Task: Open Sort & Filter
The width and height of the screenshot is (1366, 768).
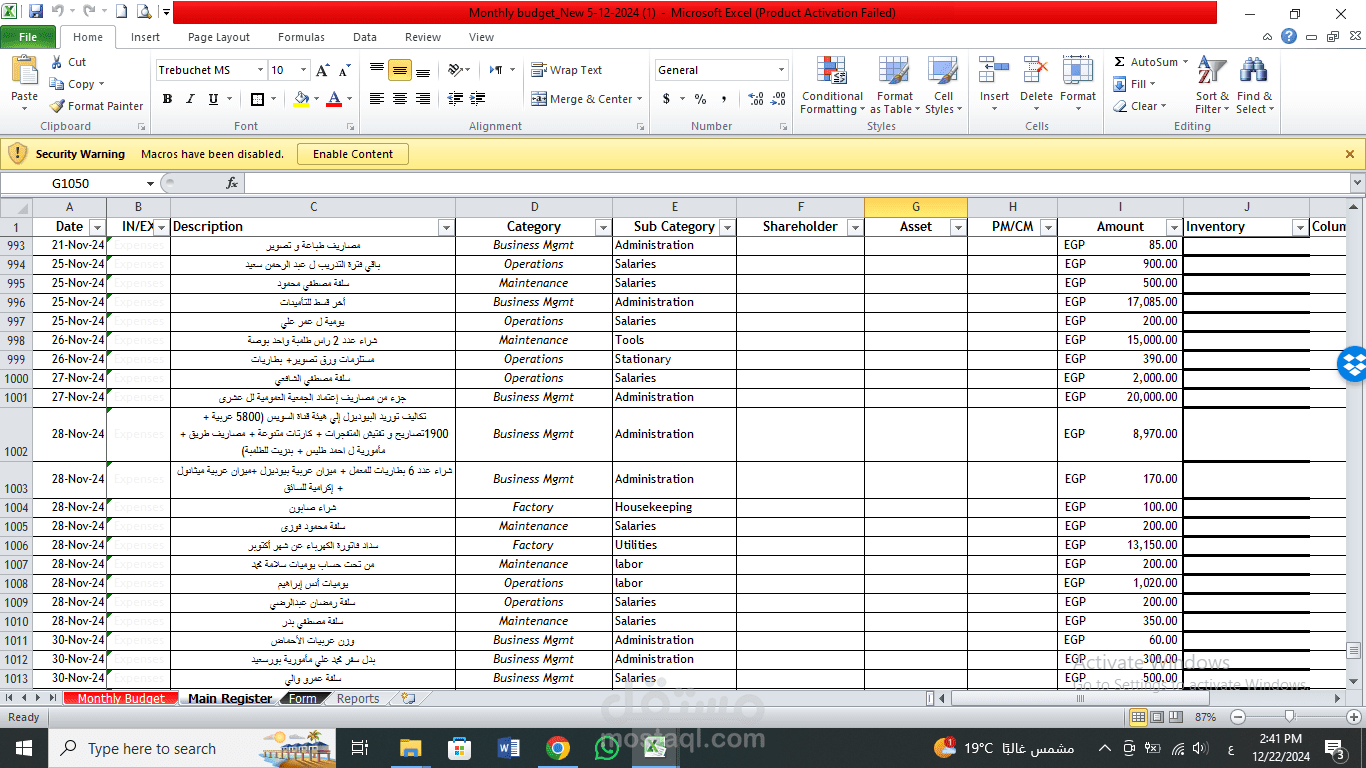Action: coord(1213,86)
